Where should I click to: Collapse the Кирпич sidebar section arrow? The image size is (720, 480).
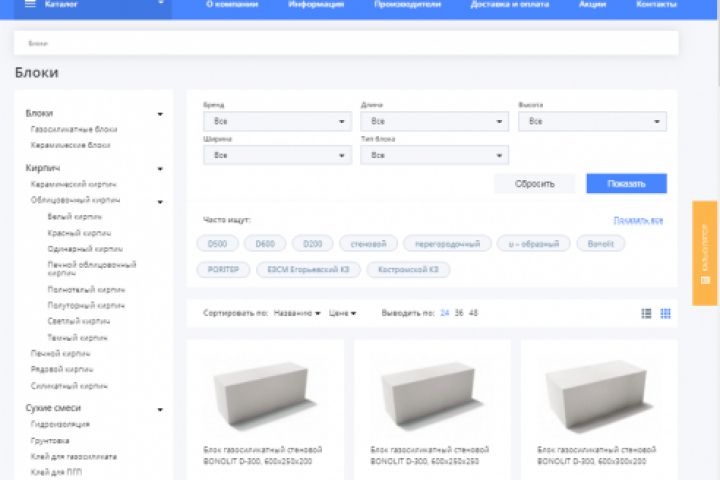click(160, 169)
